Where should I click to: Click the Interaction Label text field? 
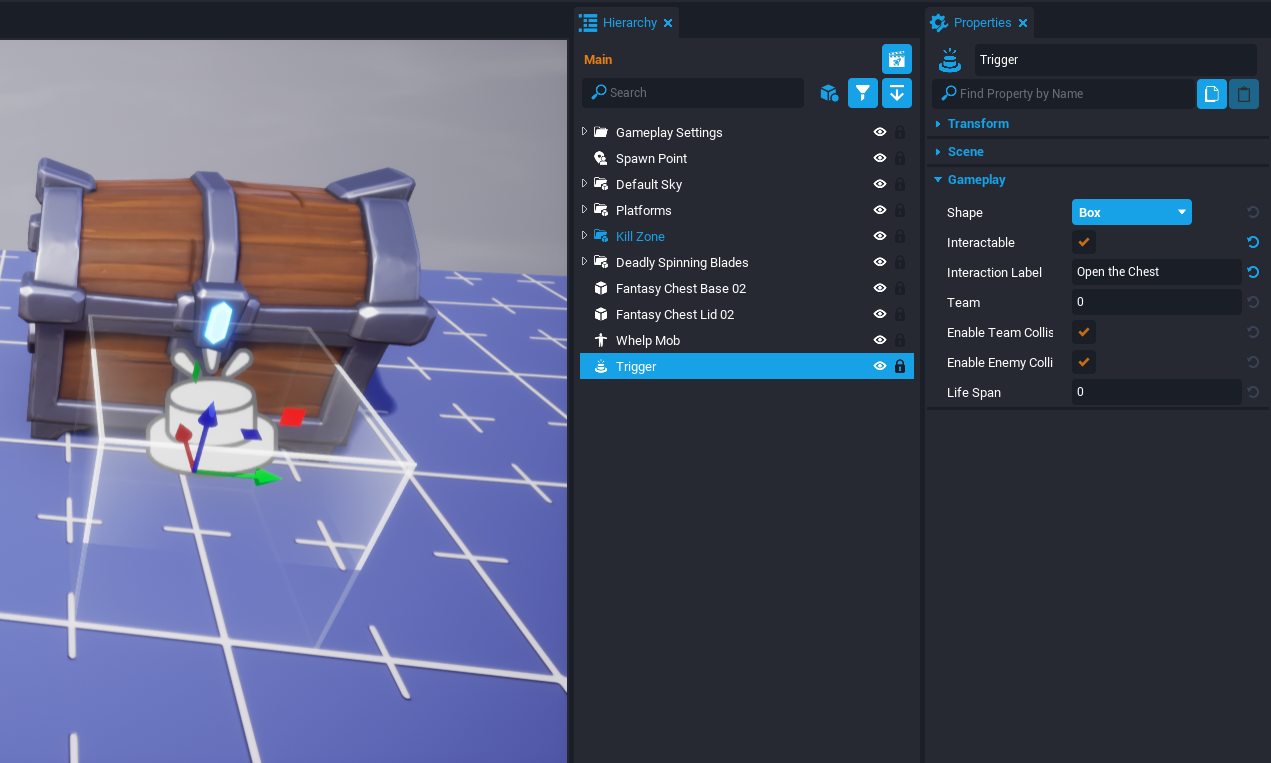click(1155, 272)
